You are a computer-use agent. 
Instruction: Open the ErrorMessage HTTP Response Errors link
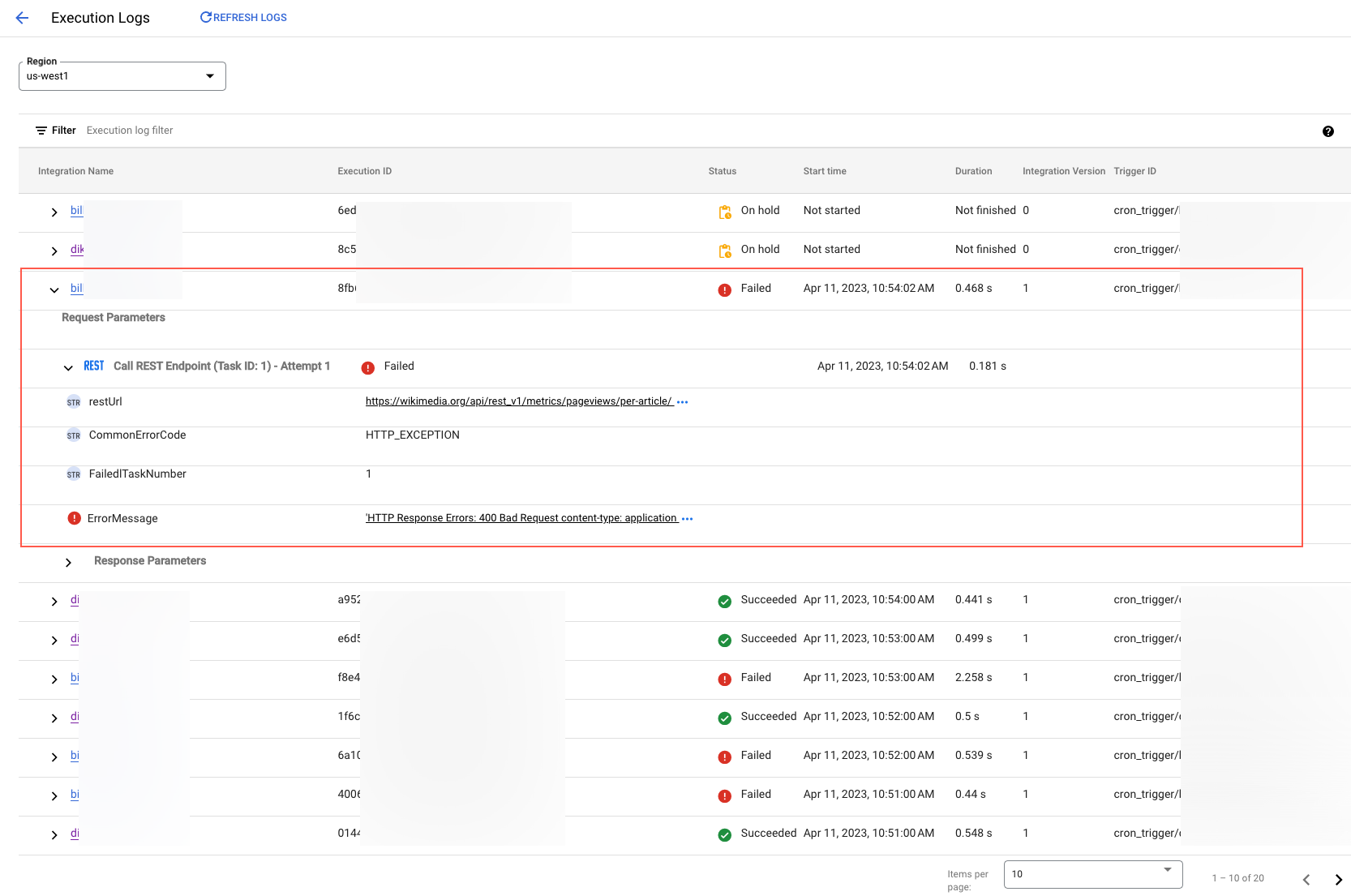point(522,518)
